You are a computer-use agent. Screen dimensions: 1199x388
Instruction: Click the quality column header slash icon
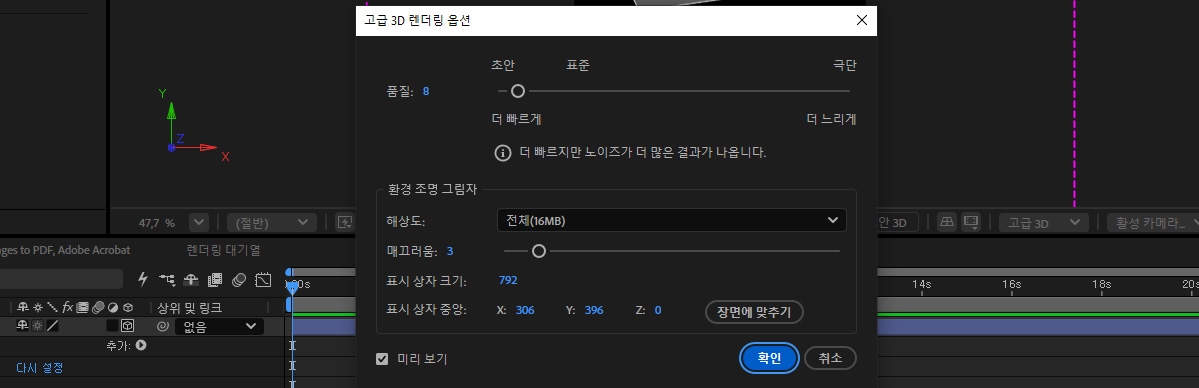pos(52,308)
